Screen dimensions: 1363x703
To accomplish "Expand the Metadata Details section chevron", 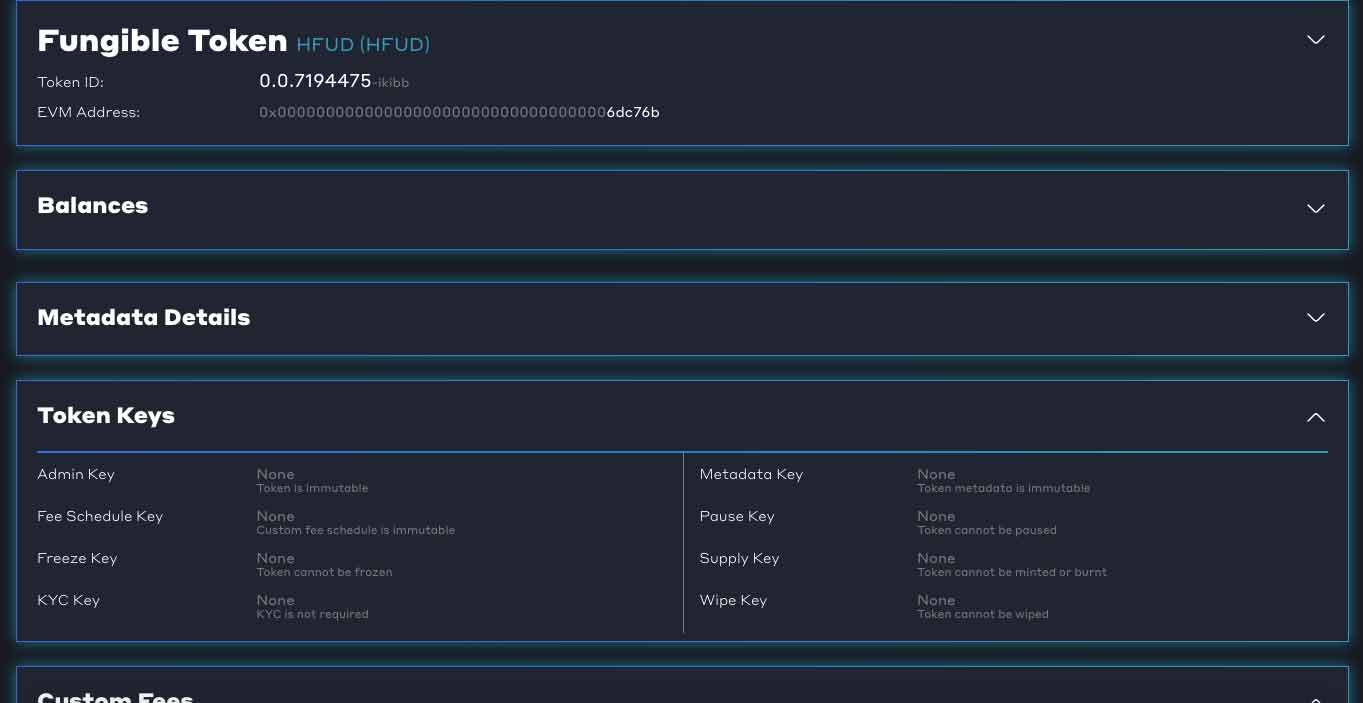I will click(x=1316, y=318).
